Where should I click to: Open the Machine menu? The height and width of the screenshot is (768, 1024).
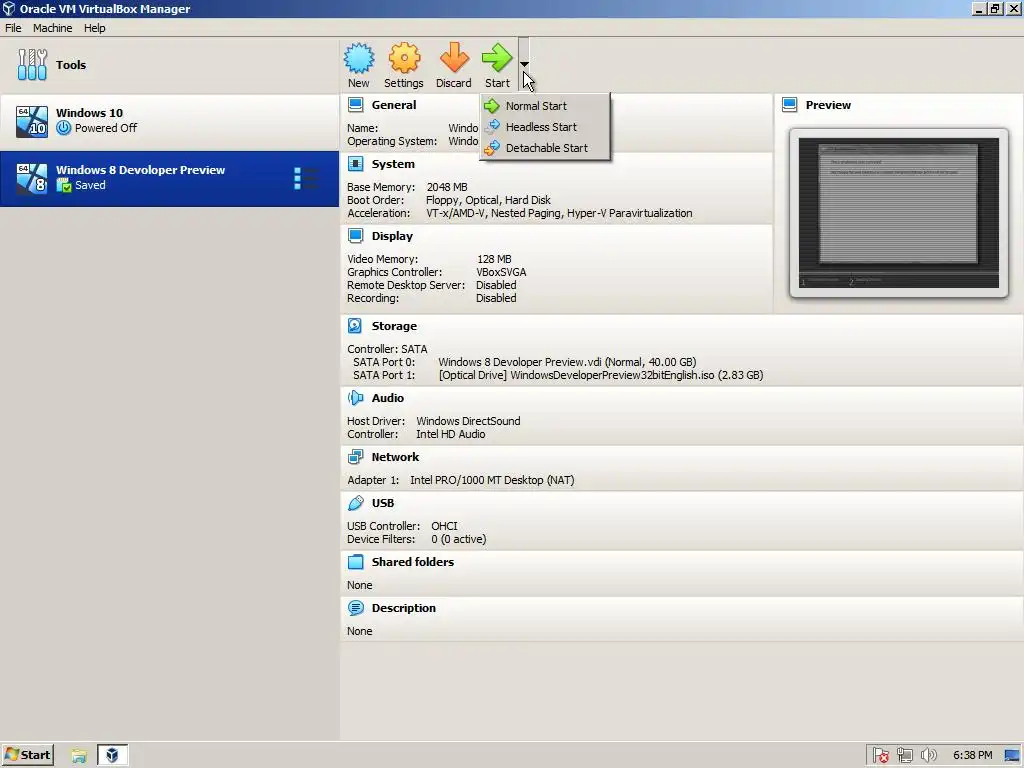52,28
